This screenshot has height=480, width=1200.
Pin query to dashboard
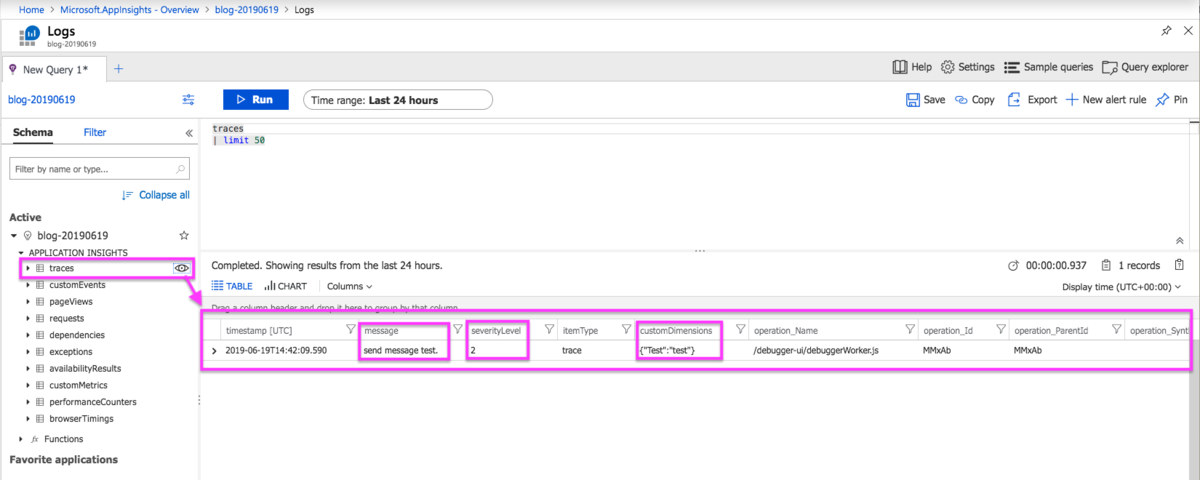(1171, 100)
